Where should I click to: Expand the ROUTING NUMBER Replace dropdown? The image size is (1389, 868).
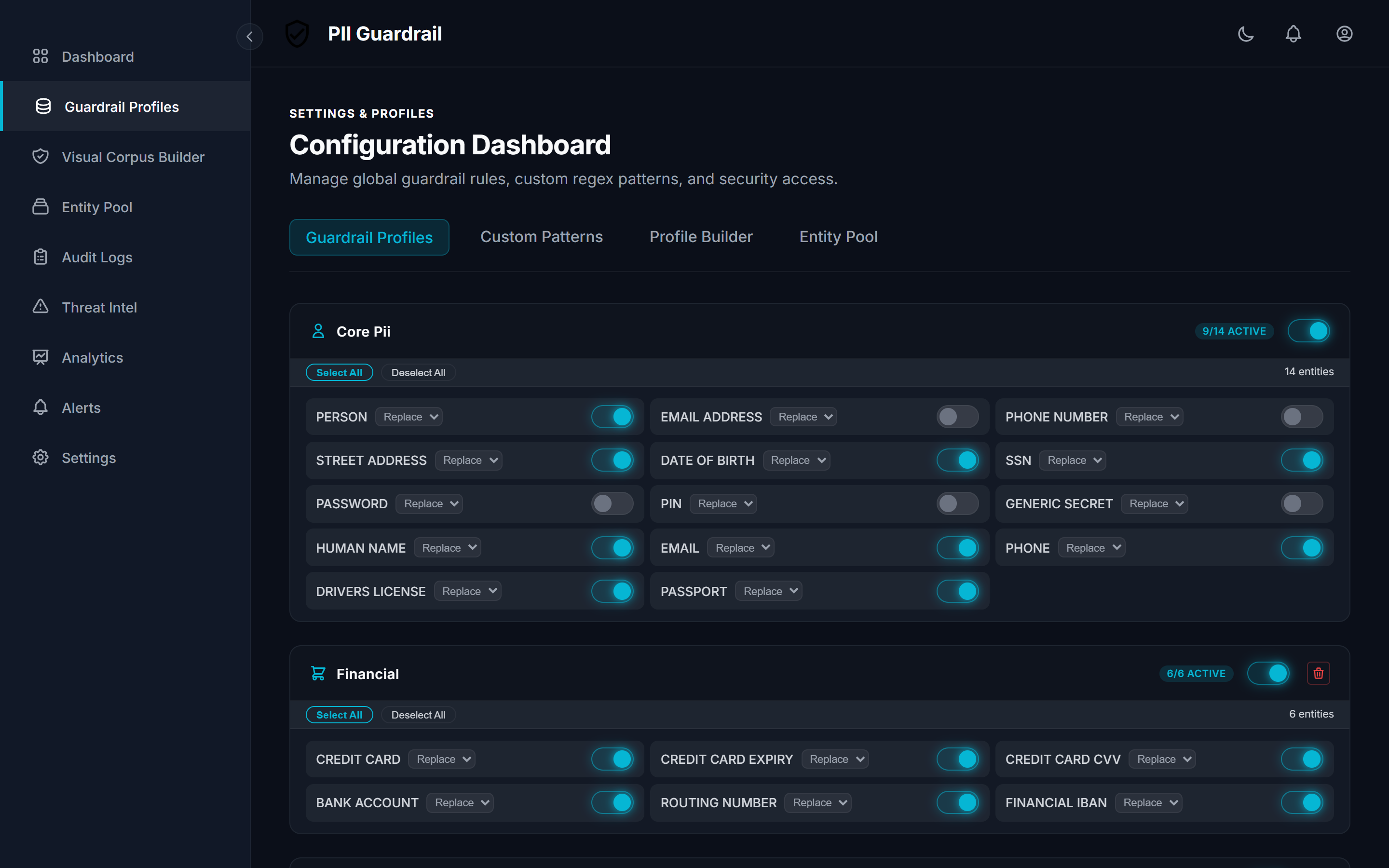point(818,802)
